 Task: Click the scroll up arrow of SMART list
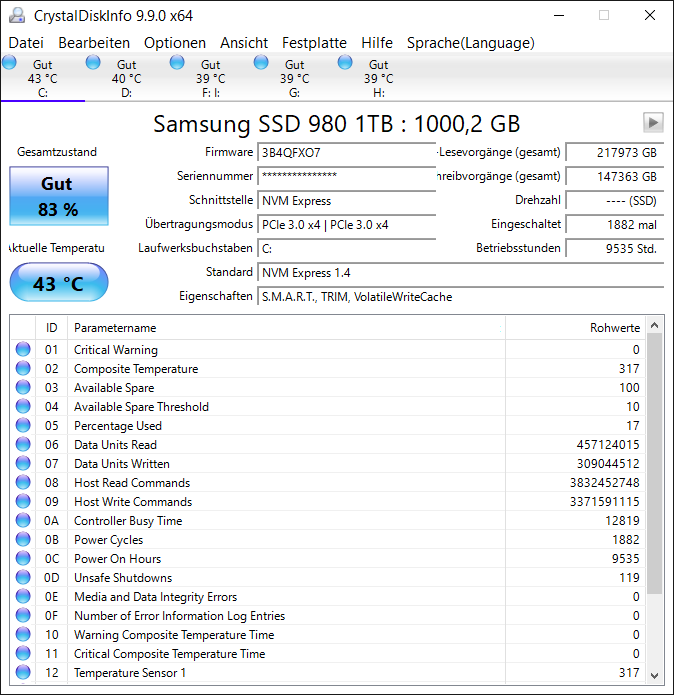point(655,325)
